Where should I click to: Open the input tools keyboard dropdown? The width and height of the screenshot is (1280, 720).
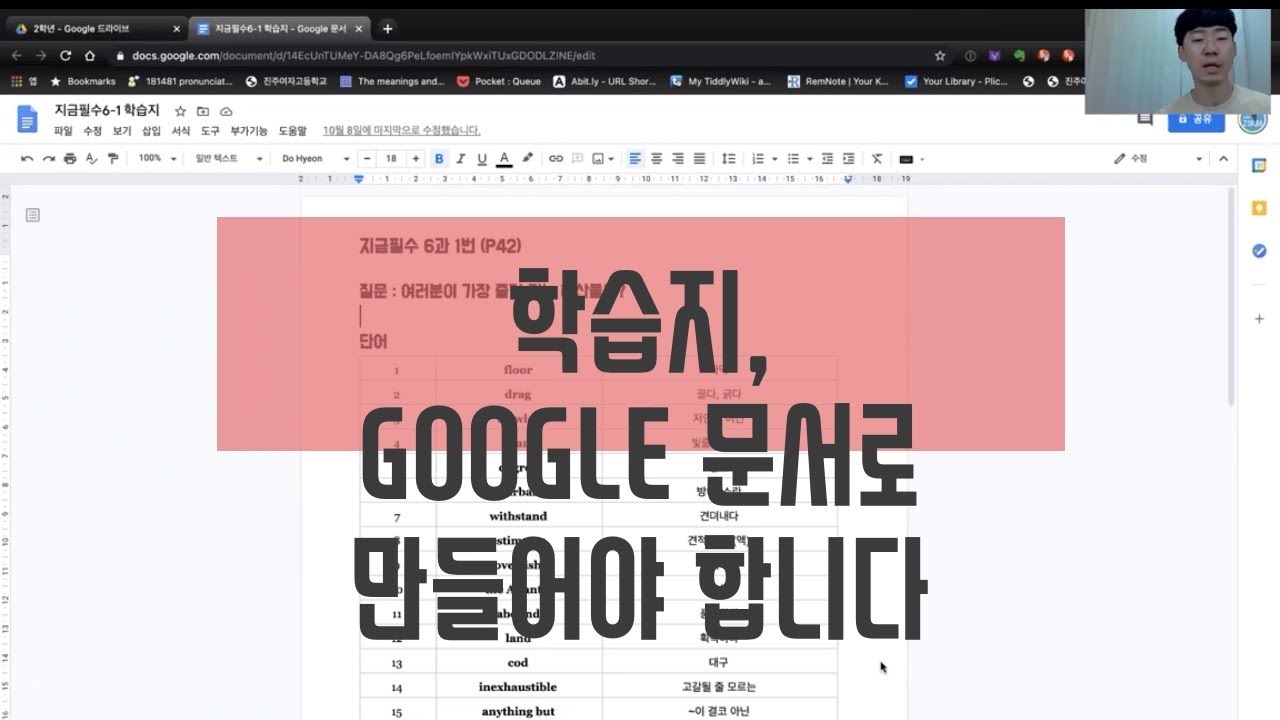[911, 159]
